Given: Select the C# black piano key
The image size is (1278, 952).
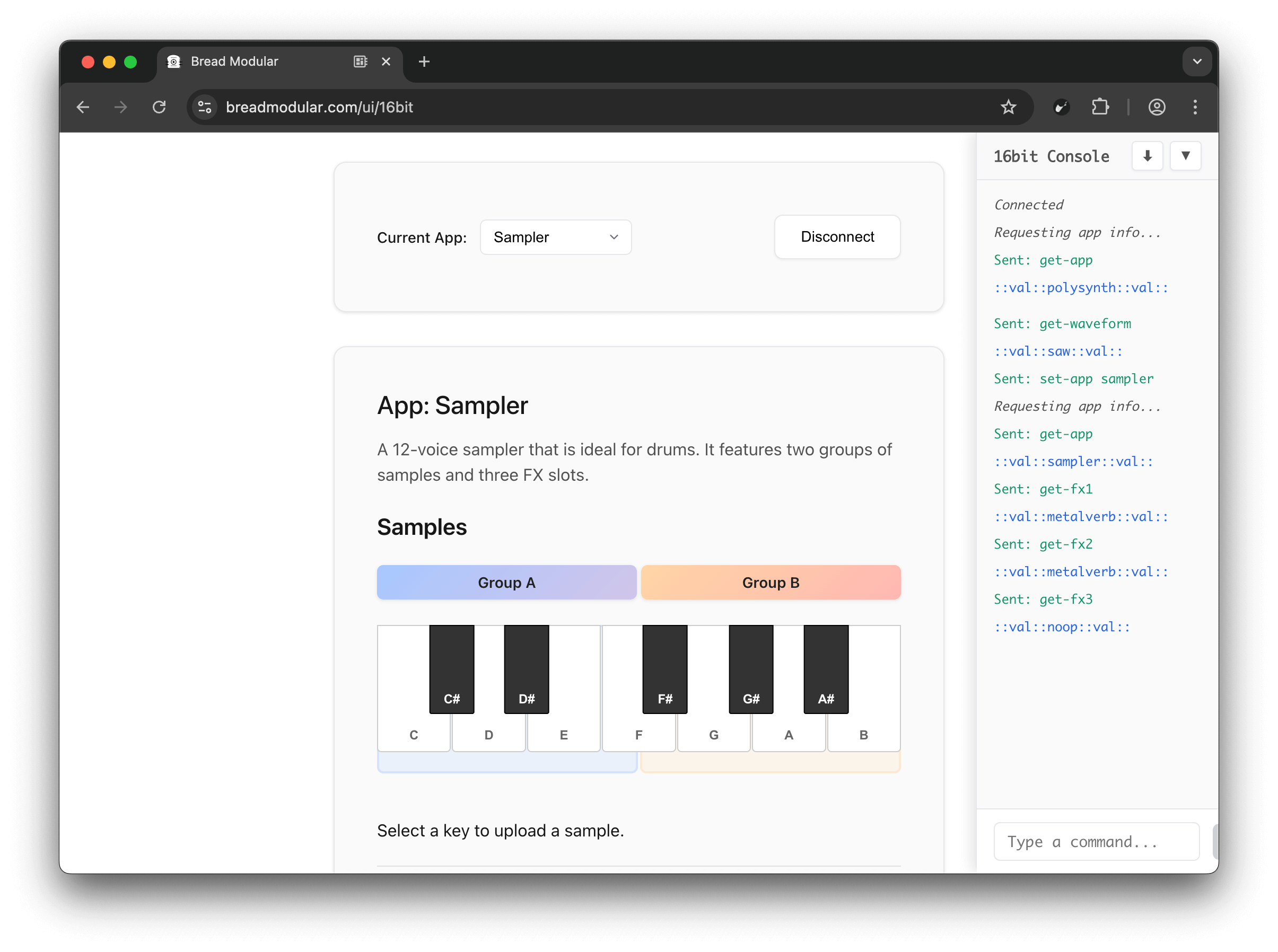Looking at the screenshot, I should 451,668.
